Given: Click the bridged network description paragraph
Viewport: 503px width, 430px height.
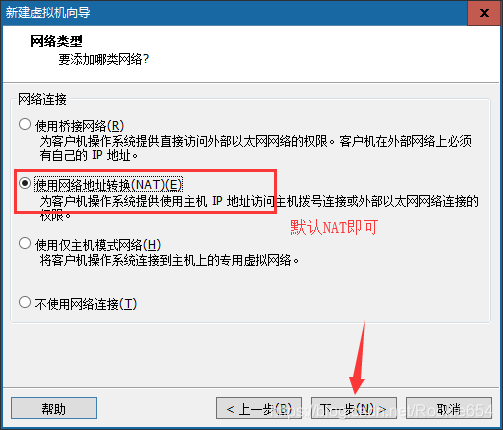Looking at the screenshot, I should pos(256,148).
